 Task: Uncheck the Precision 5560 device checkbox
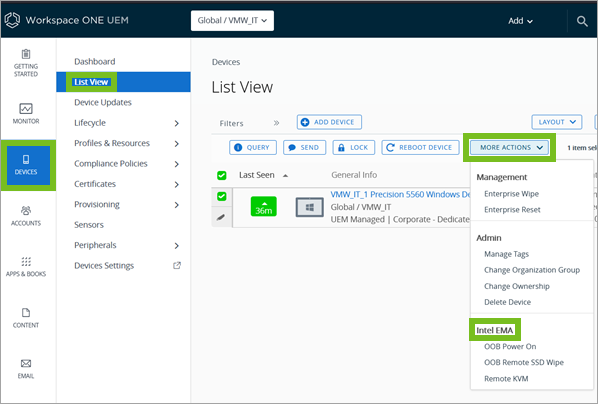222,196
